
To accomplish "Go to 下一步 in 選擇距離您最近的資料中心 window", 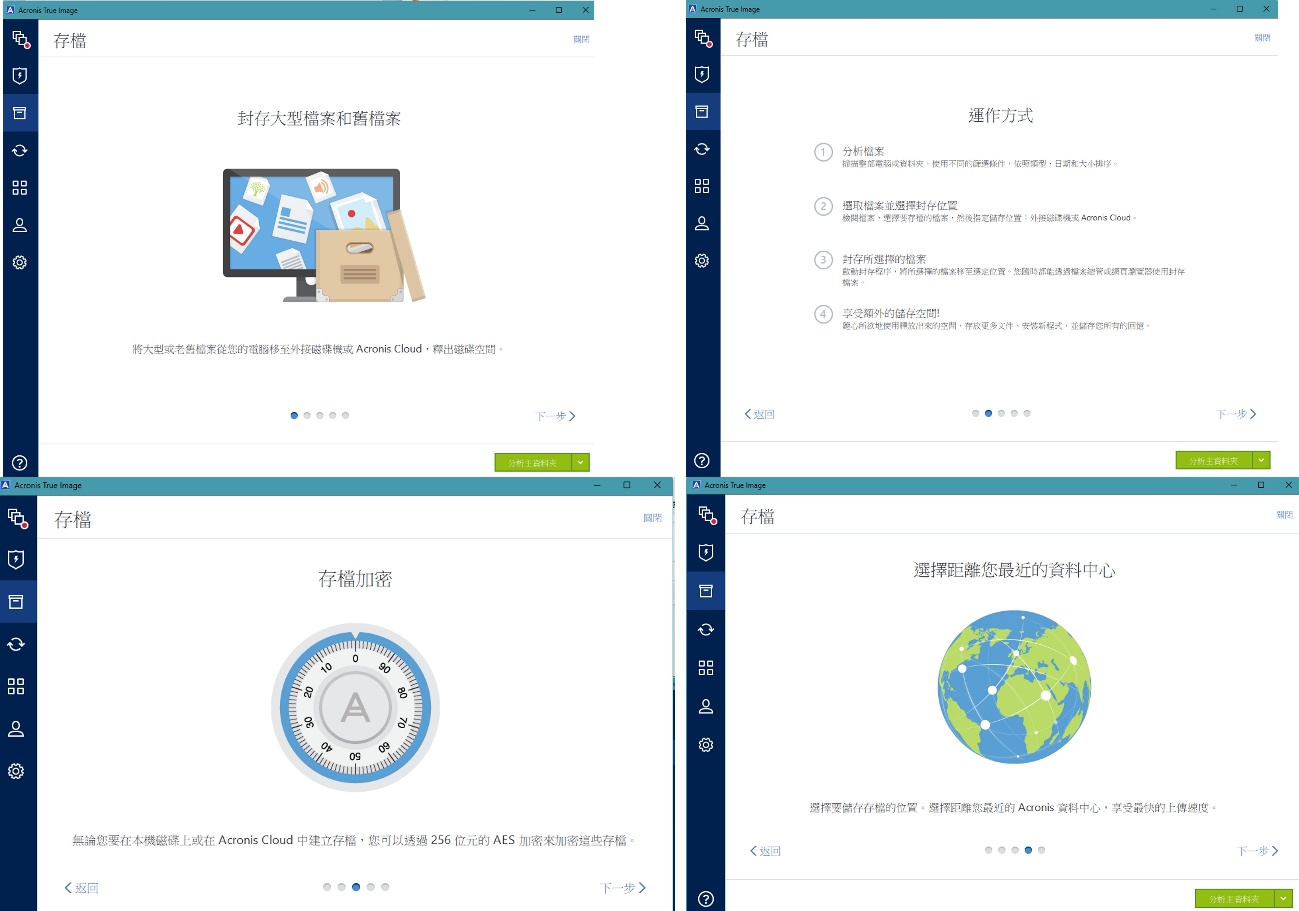I will (1258, 851).
